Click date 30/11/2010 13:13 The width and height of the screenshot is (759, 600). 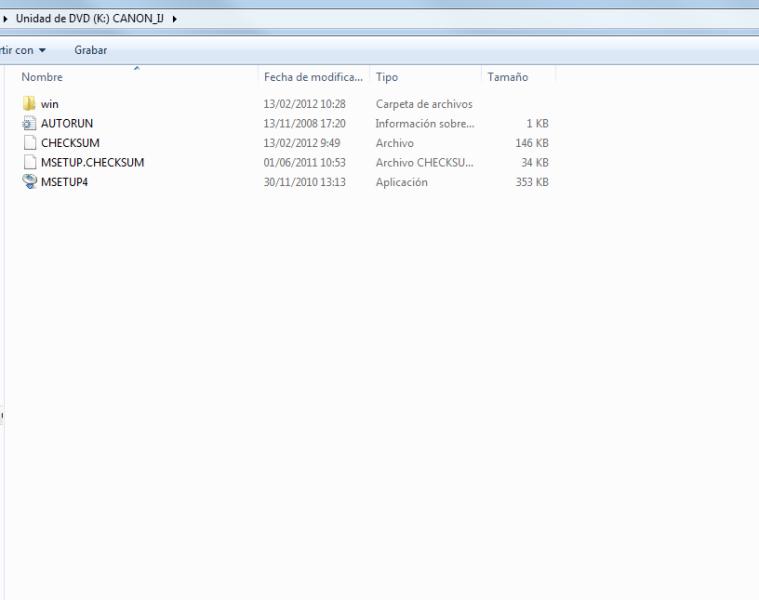pos(304,182)
